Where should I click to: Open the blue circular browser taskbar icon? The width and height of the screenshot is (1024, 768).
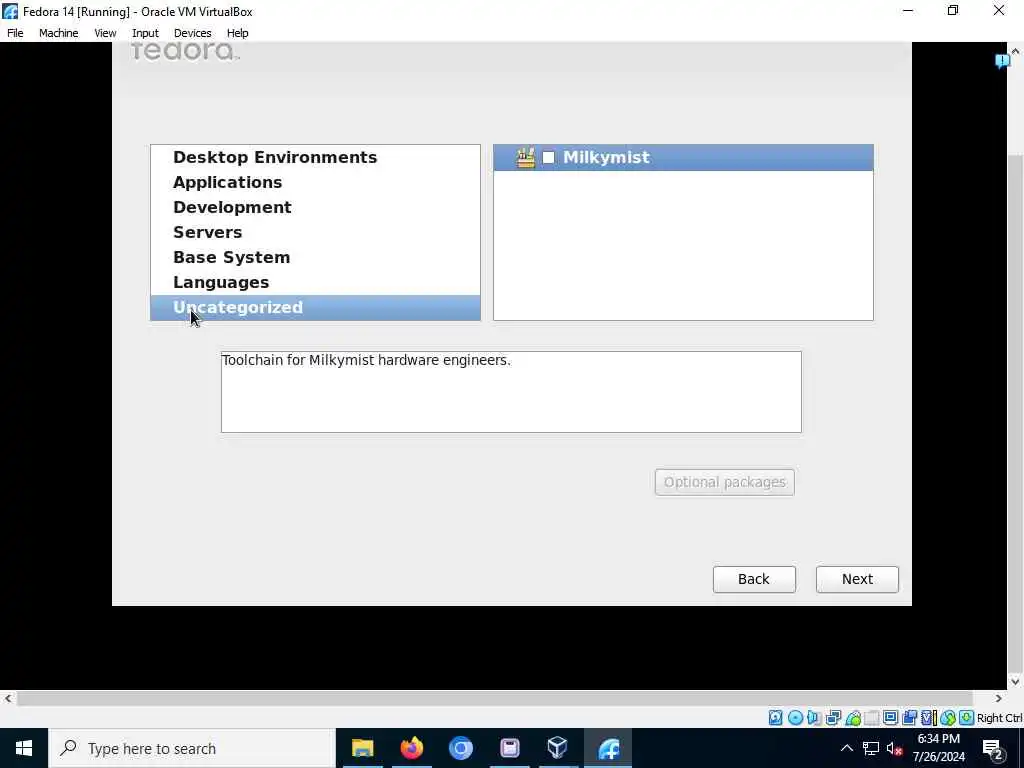click(x=460, y=748)
